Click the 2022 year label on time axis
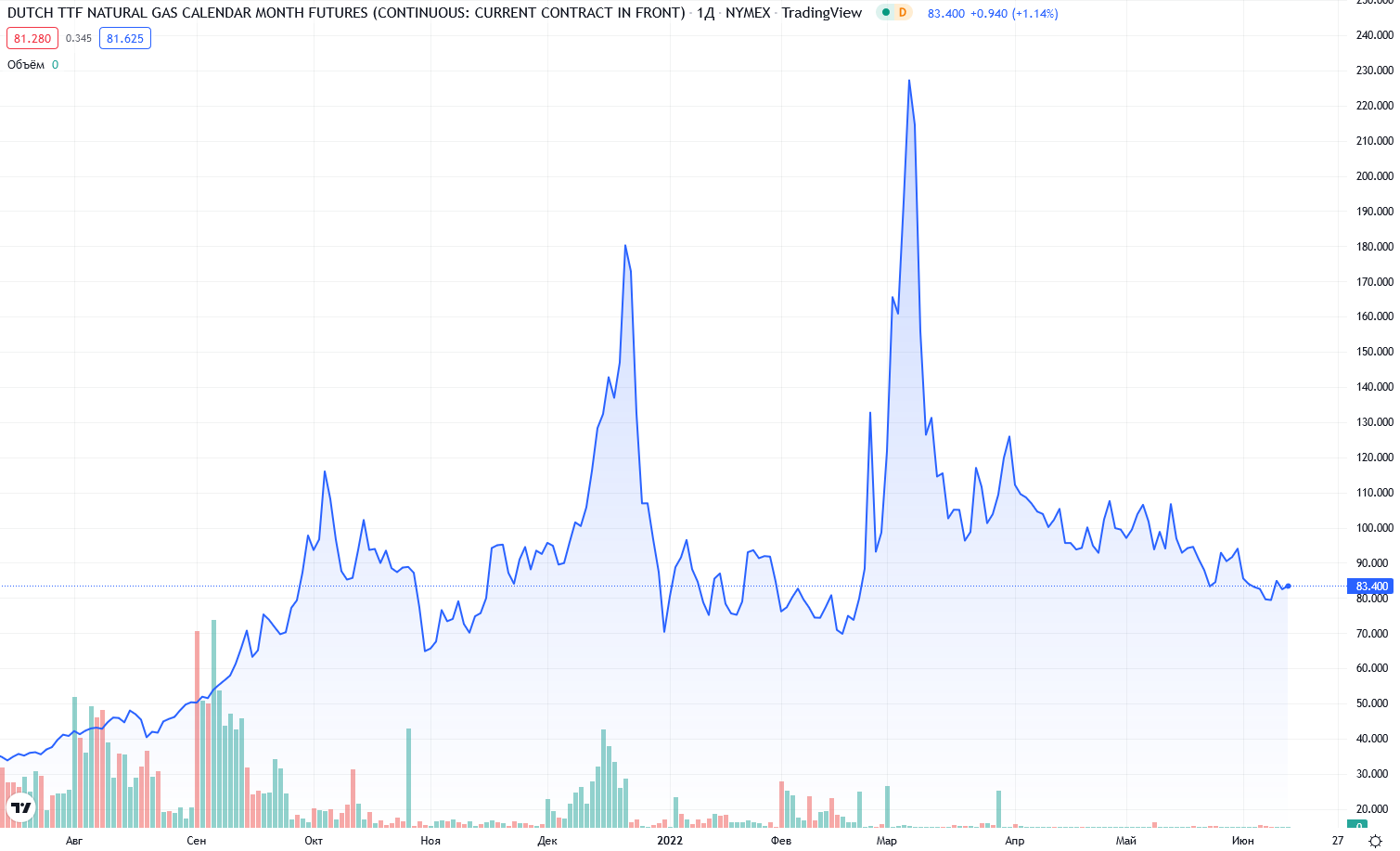This screenshot has width=1400, height=851. (x=669, y=841)
